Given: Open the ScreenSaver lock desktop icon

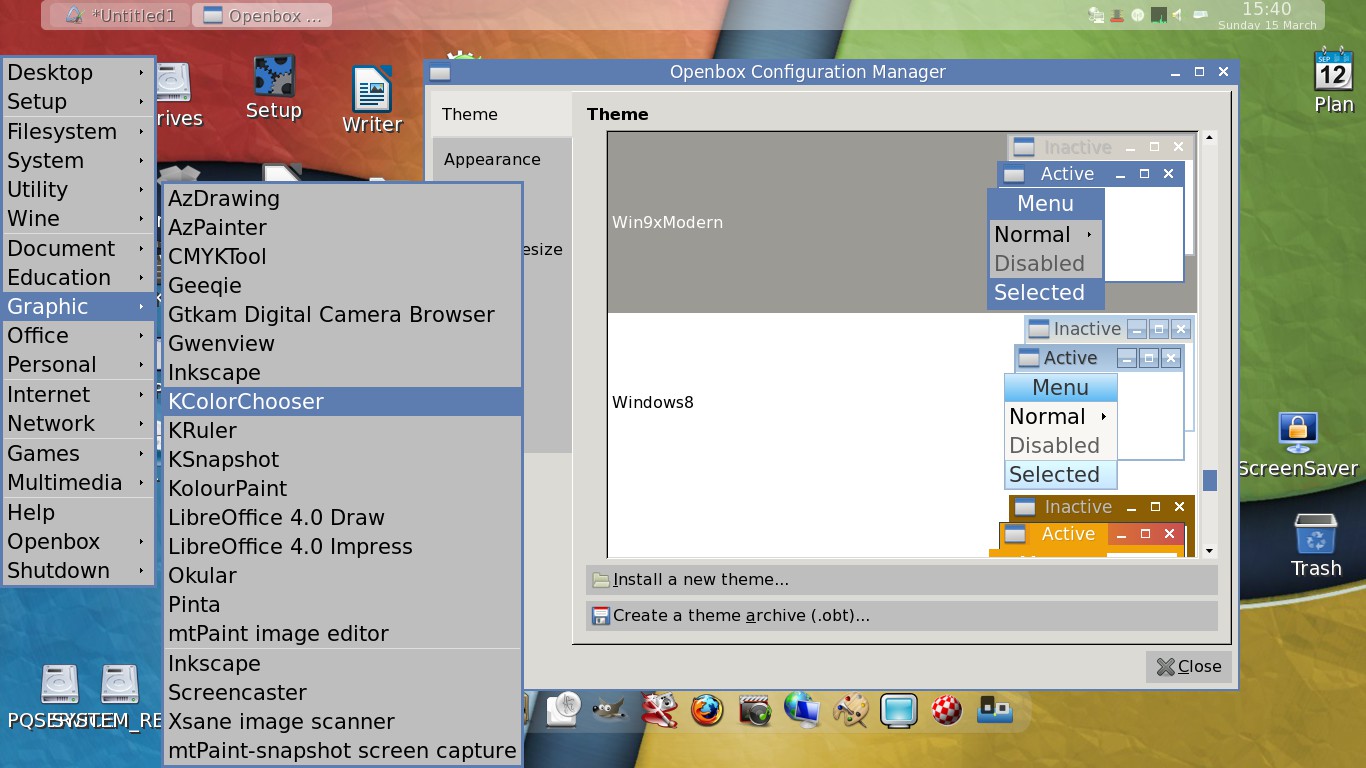Looking at the screenshot, I should pyautogui.click(x=1297, y=443).
